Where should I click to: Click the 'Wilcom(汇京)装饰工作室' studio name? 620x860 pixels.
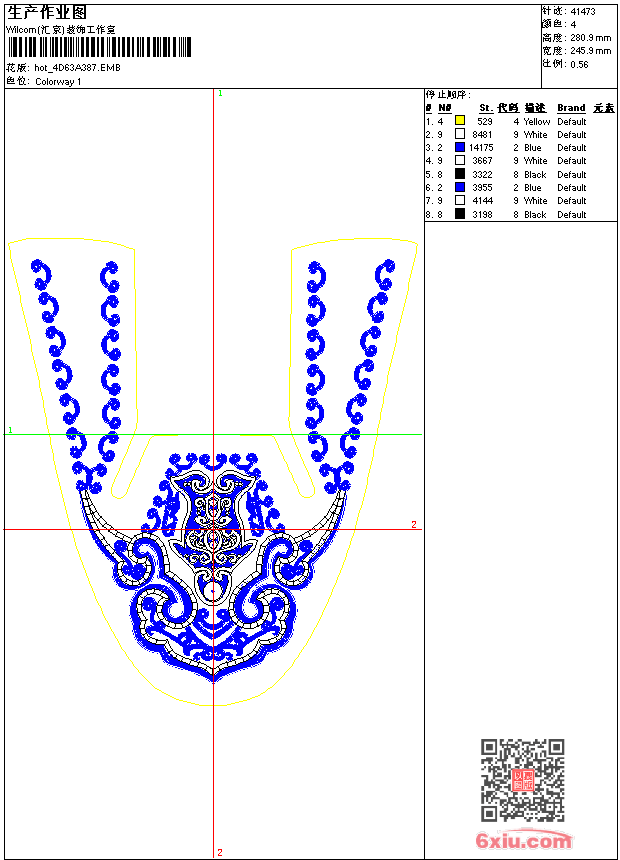[61, 30]
